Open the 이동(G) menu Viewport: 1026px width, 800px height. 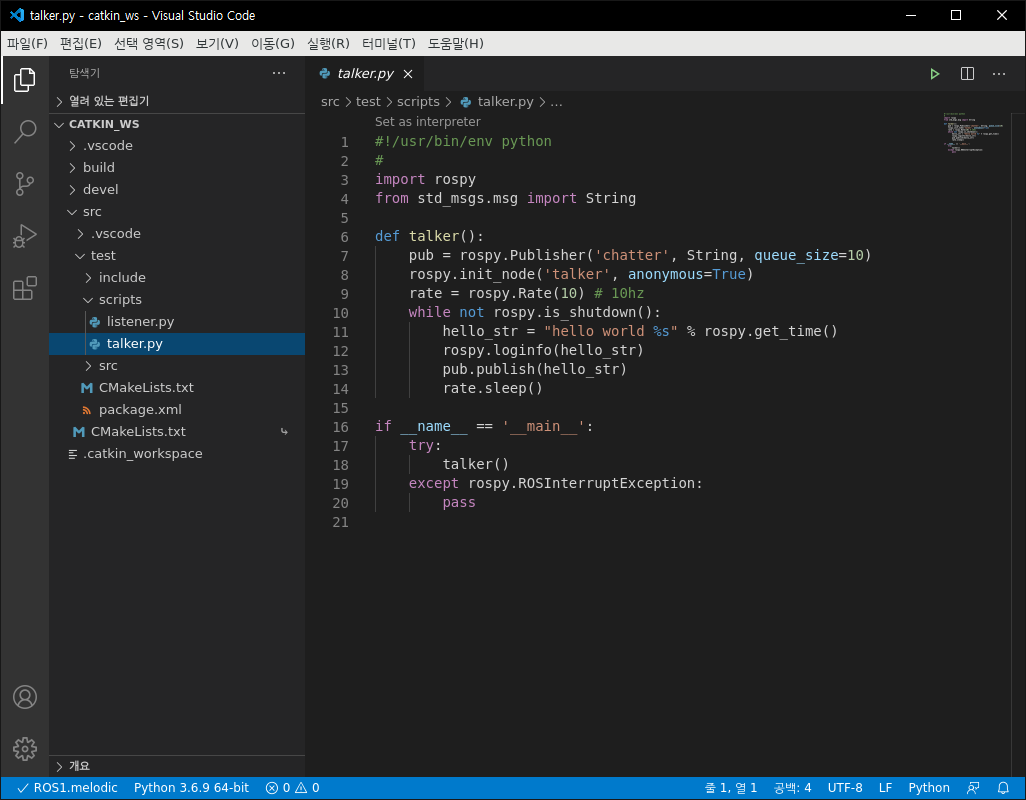[273, 43]
